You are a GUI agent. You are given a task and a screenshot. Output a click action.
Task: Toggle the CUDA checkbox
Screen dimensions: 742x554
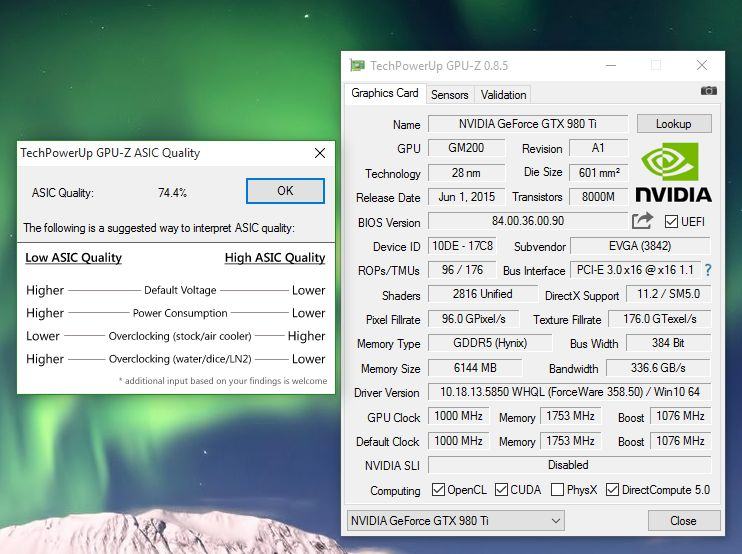[x=501, y=490]
